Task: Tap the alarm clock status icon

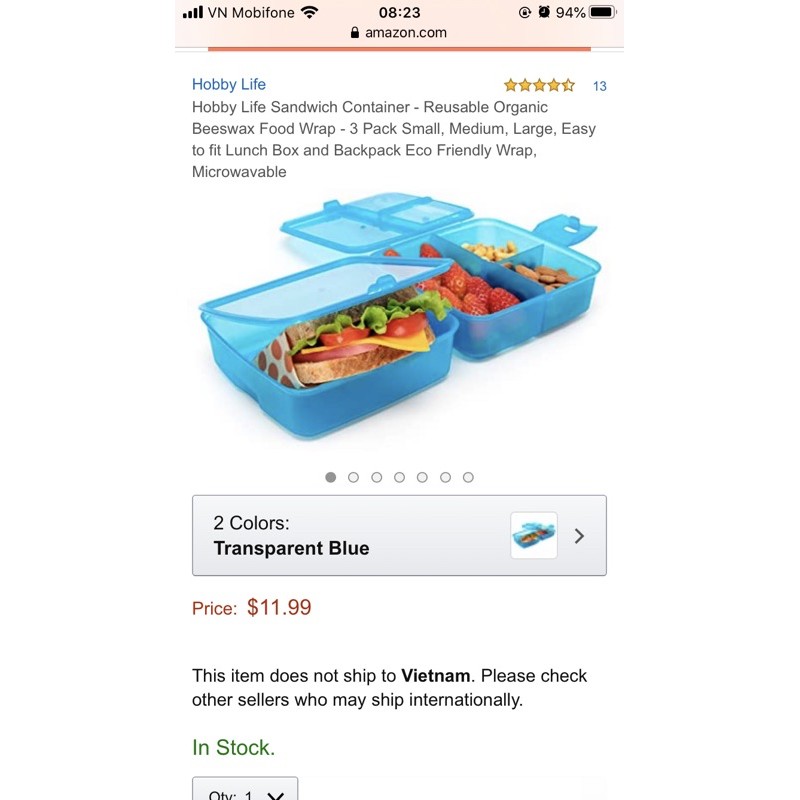Action: pyautogui.click(x=544, y=13)
